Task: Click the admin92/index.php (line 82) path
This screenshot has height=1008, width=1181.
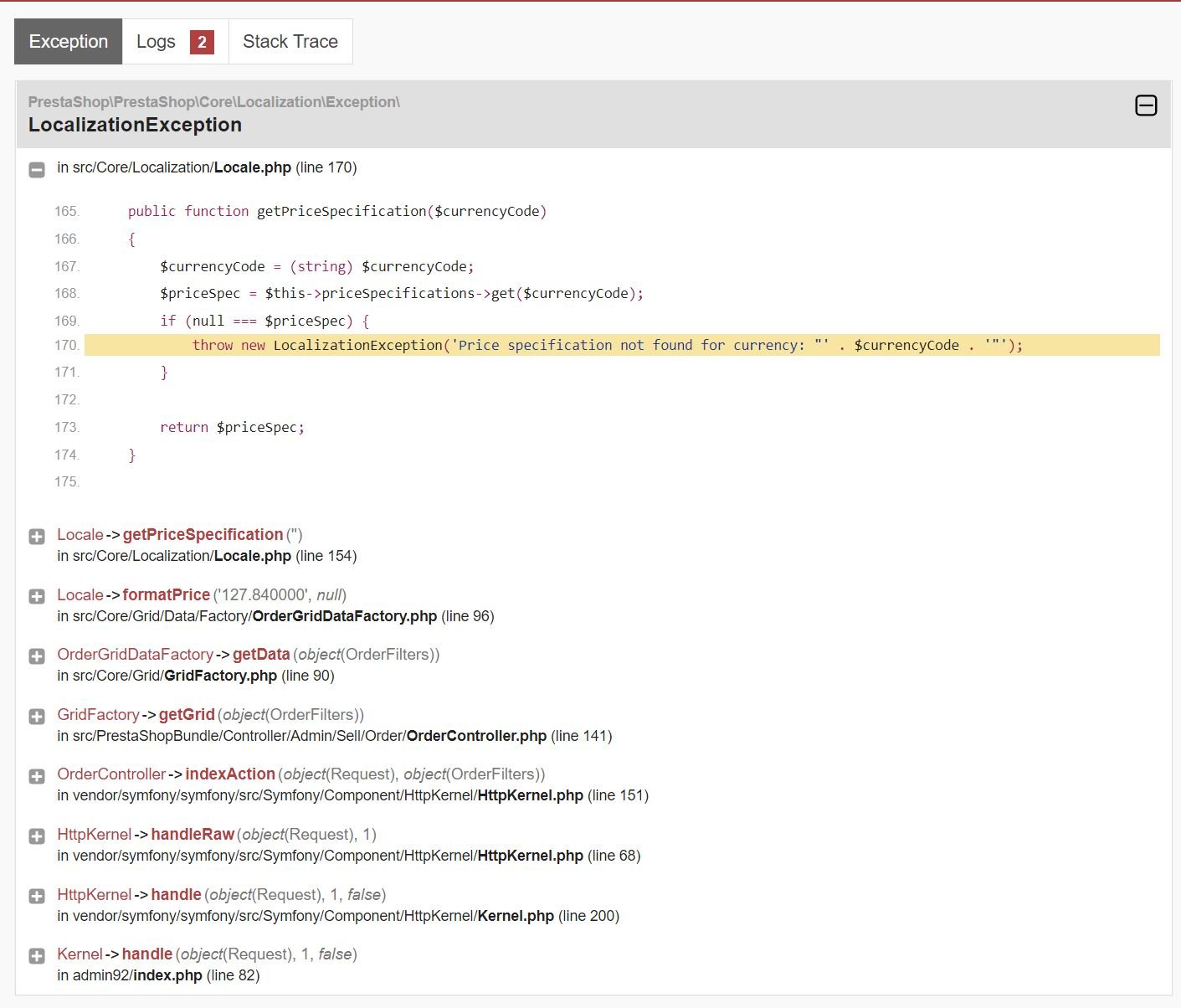Action: (x=158, y=975)
